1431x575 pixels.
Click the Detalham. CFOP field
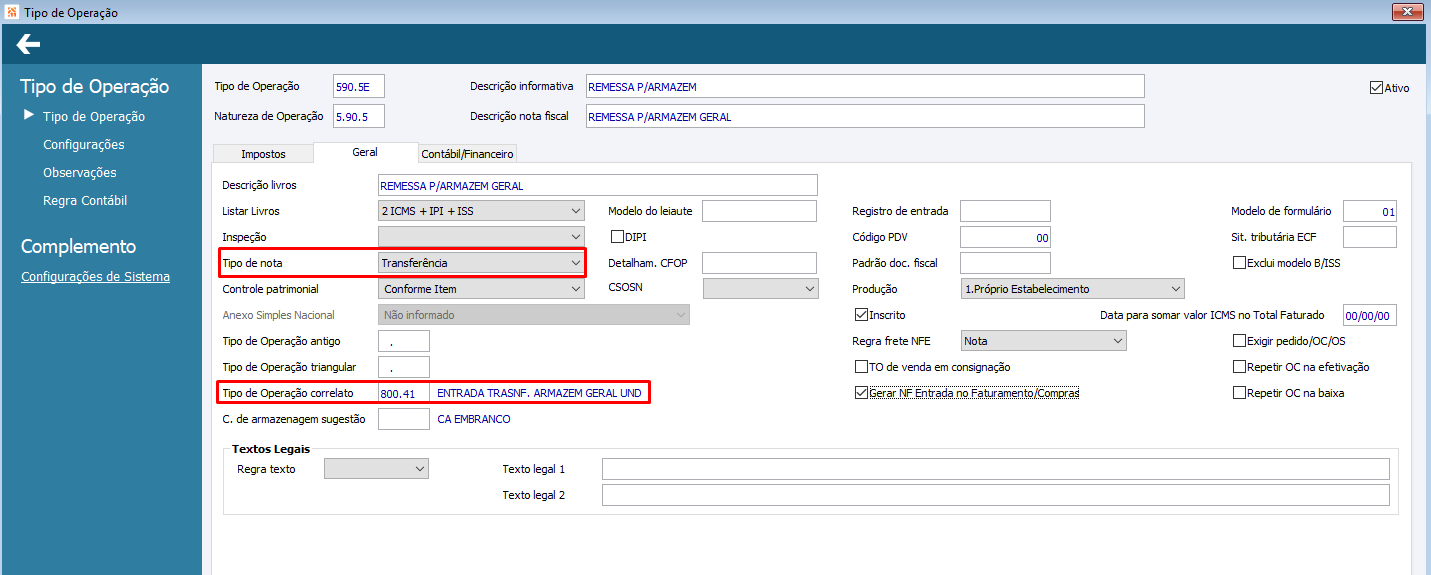(760, 263)
